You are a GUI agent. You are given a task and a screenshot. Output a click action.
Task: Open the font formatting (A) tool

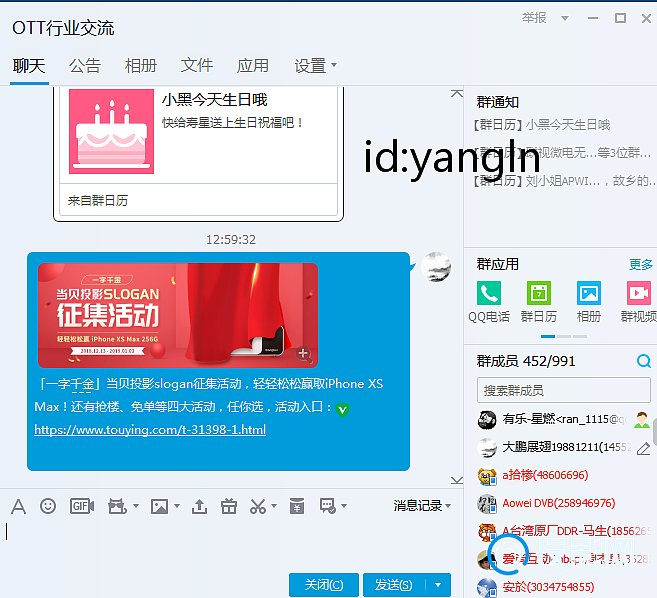click(x=18, y=506)
